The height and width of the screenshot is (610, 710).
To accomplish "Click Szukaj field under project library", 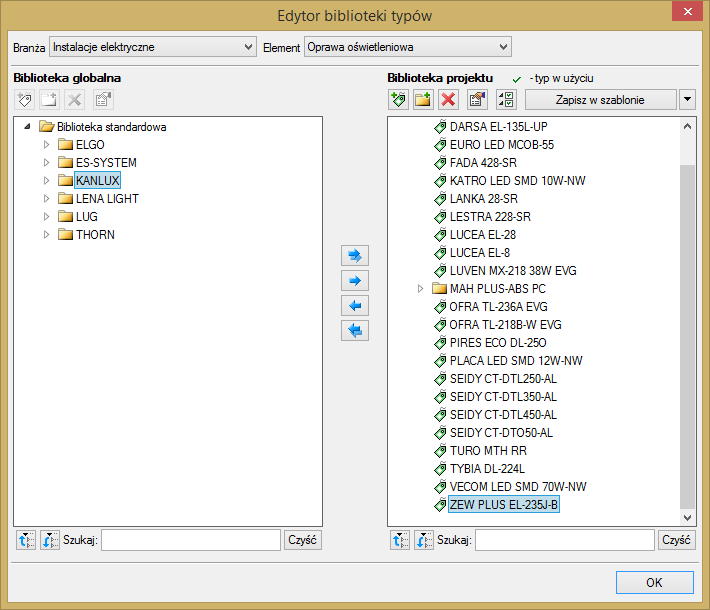I will [565, 540].
